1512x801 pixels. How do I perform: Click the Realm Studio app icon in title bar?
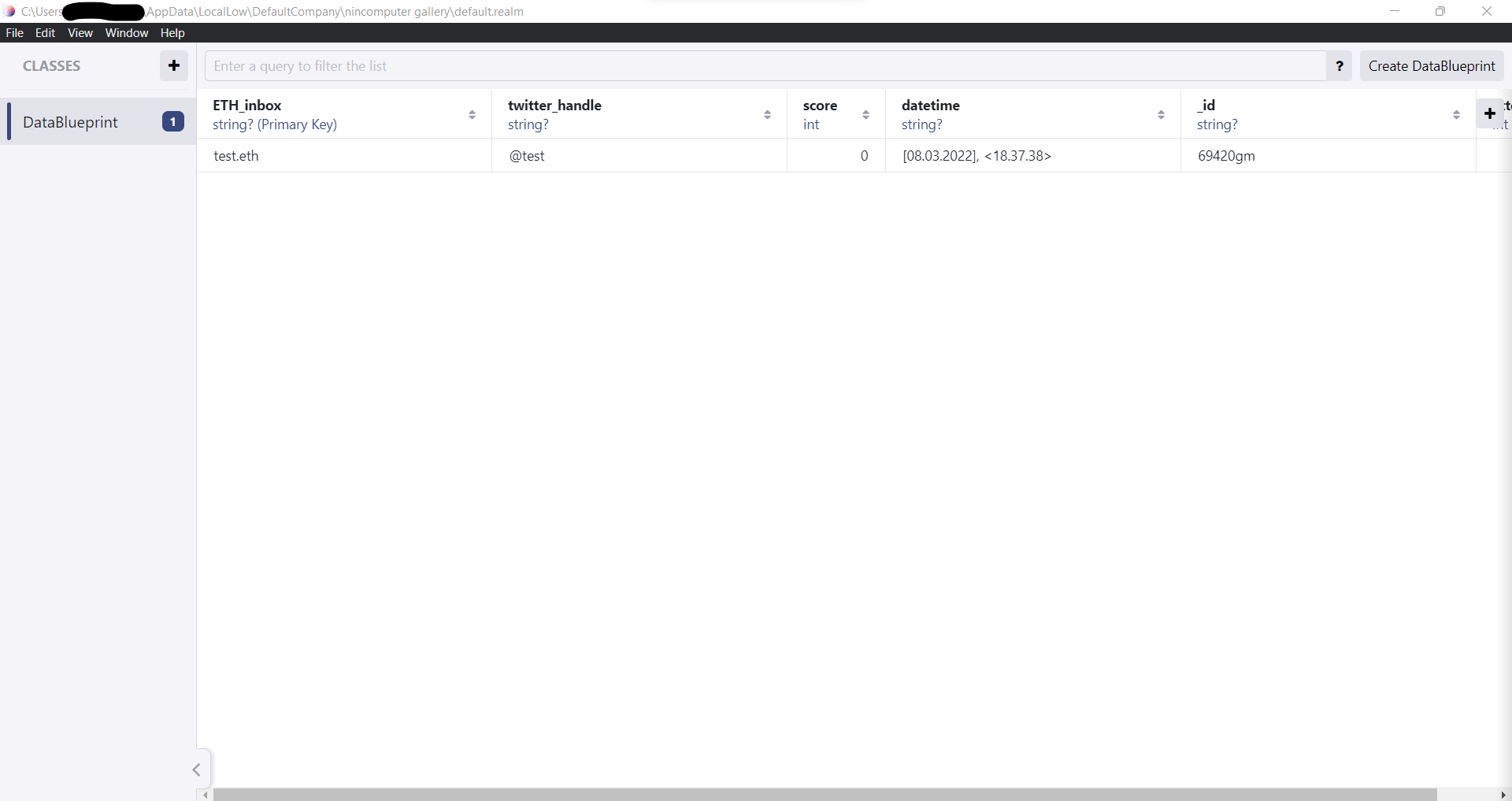coord(9,11)
